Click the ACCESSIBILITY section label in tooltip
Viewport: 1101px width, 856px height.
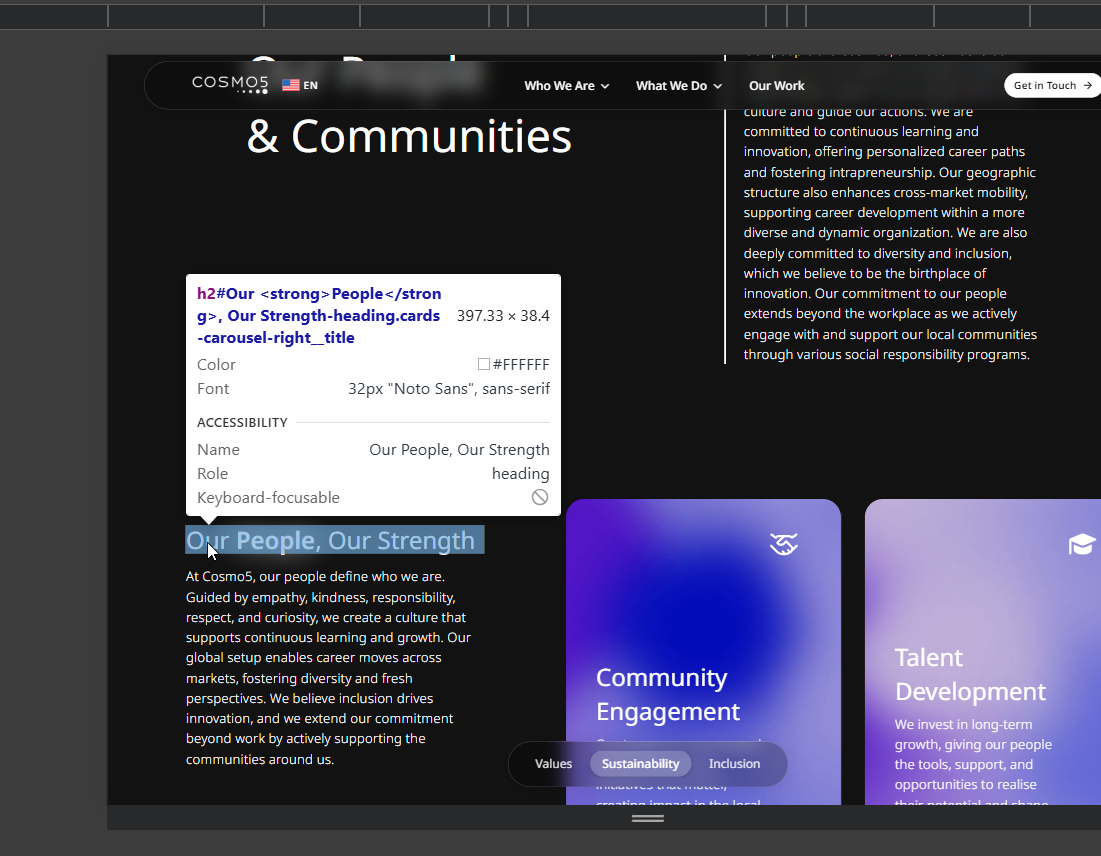coord(242,423)
